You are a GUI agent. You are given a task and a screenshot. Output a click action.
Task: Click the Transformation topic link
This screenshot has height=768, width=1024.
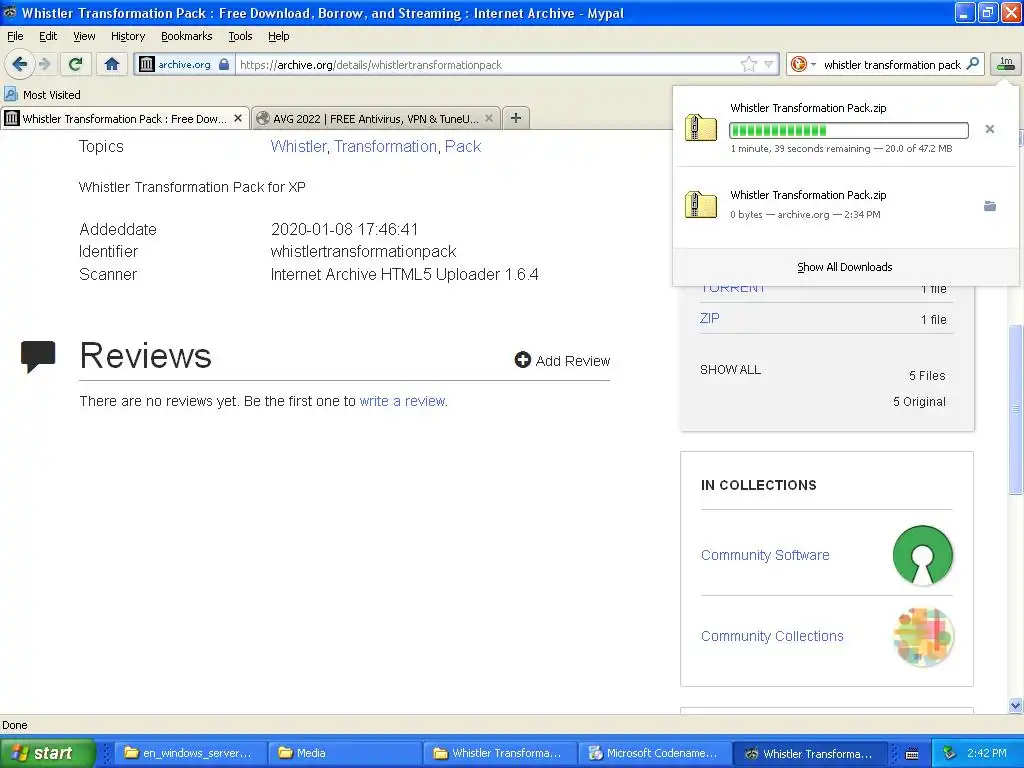[385, 146]
